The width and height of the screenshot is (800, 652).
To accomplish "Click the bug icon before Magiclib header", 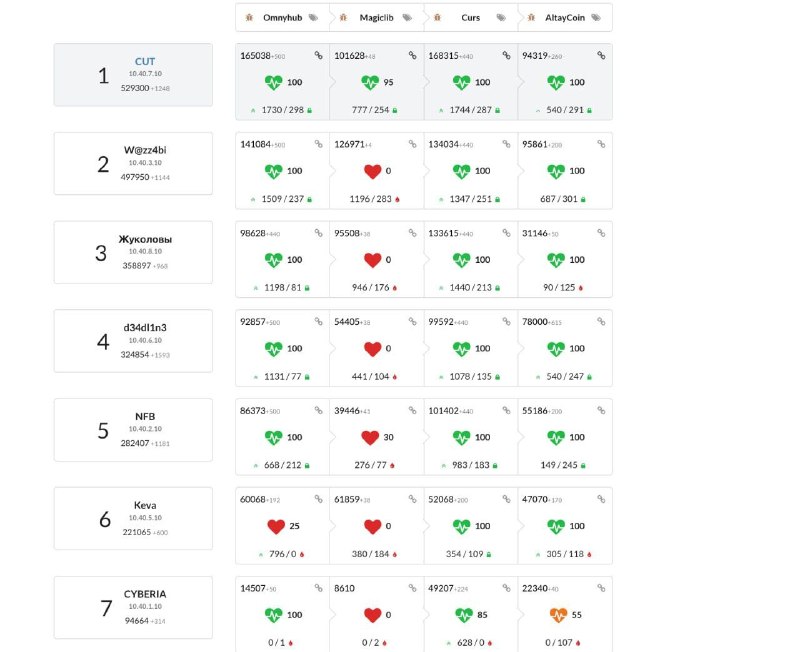I will [343, 18].
